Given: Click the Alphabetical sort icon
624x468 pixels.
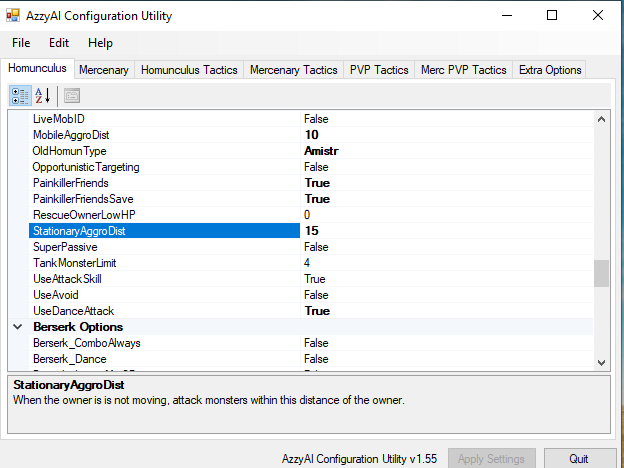Looking at the screenshot, I should (43, 96).
